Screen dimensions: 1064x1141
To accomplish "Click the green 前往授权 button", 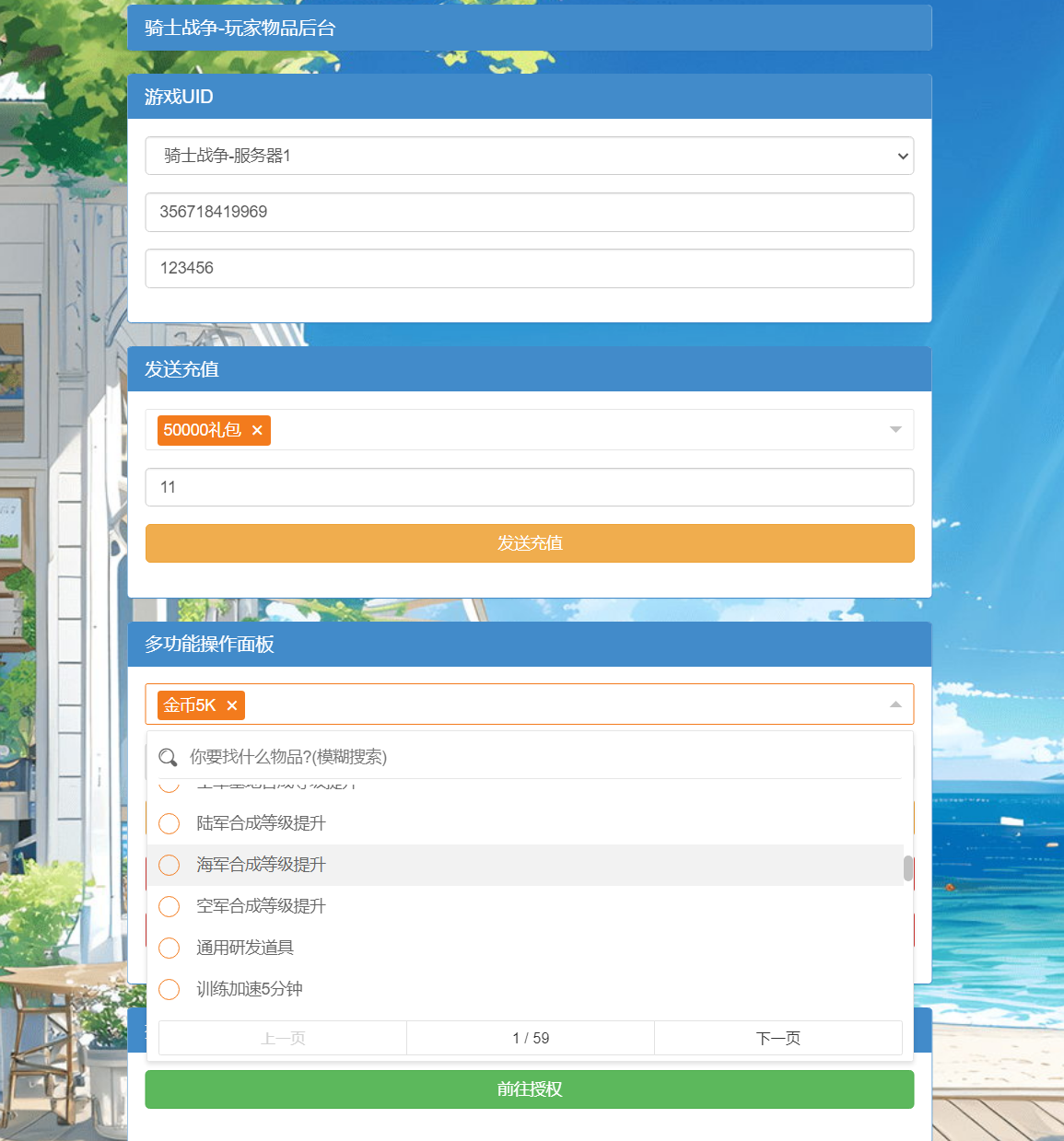I will (529, 1089).
